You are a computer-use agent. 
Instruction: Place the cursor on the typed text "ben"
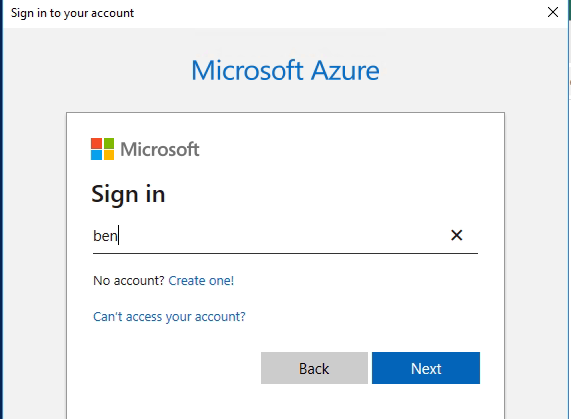click(x=105, y=236)
